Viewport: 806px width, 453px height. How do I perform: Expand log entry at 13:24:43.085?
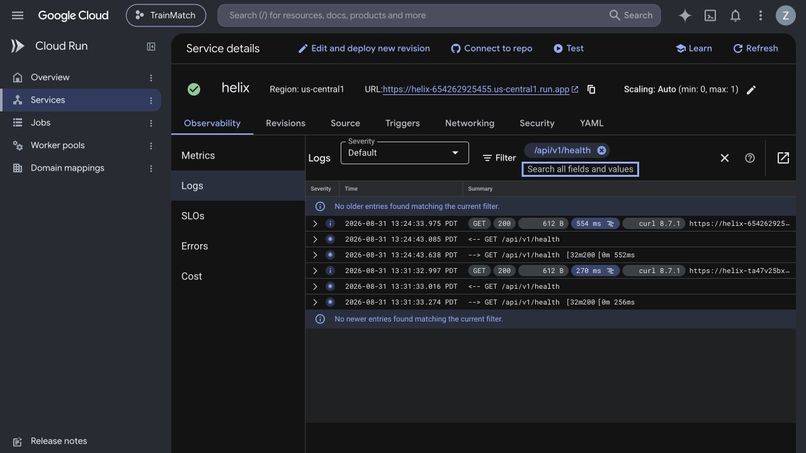click(x=315, y=239)
